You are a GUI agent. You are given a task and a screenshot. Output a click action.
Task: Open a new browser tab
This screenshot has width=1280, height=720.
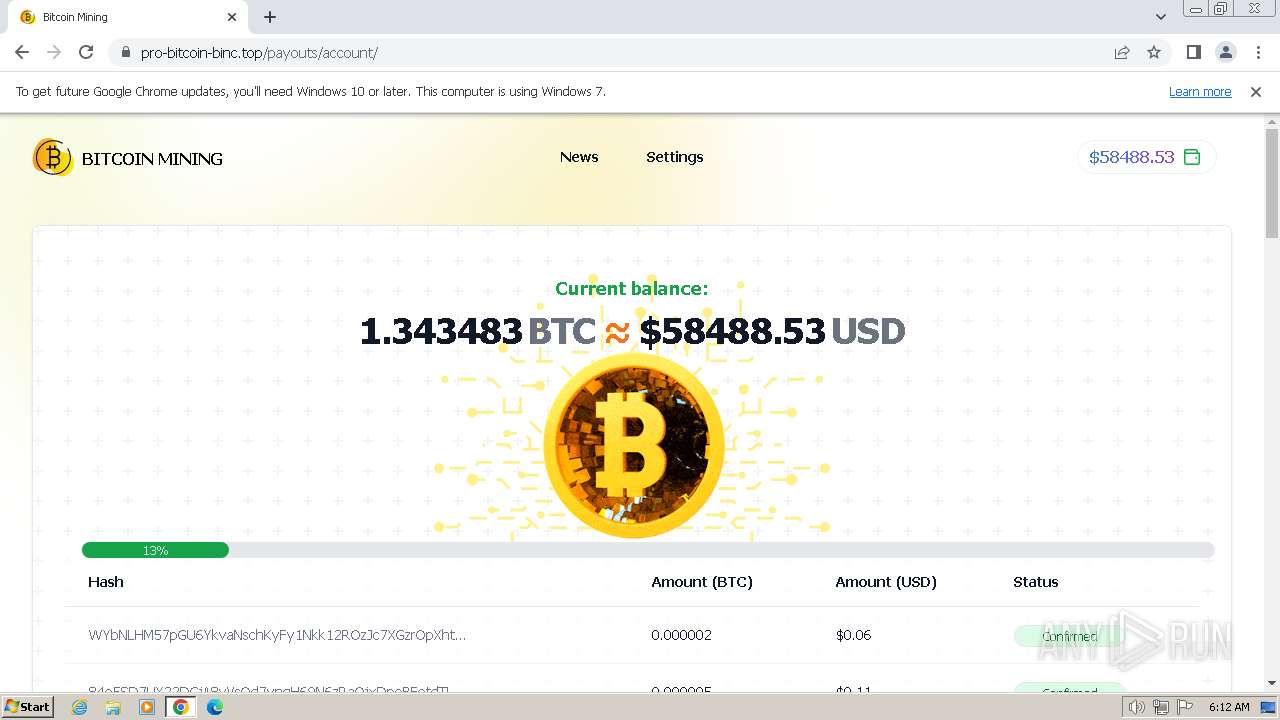pos(270,17)
